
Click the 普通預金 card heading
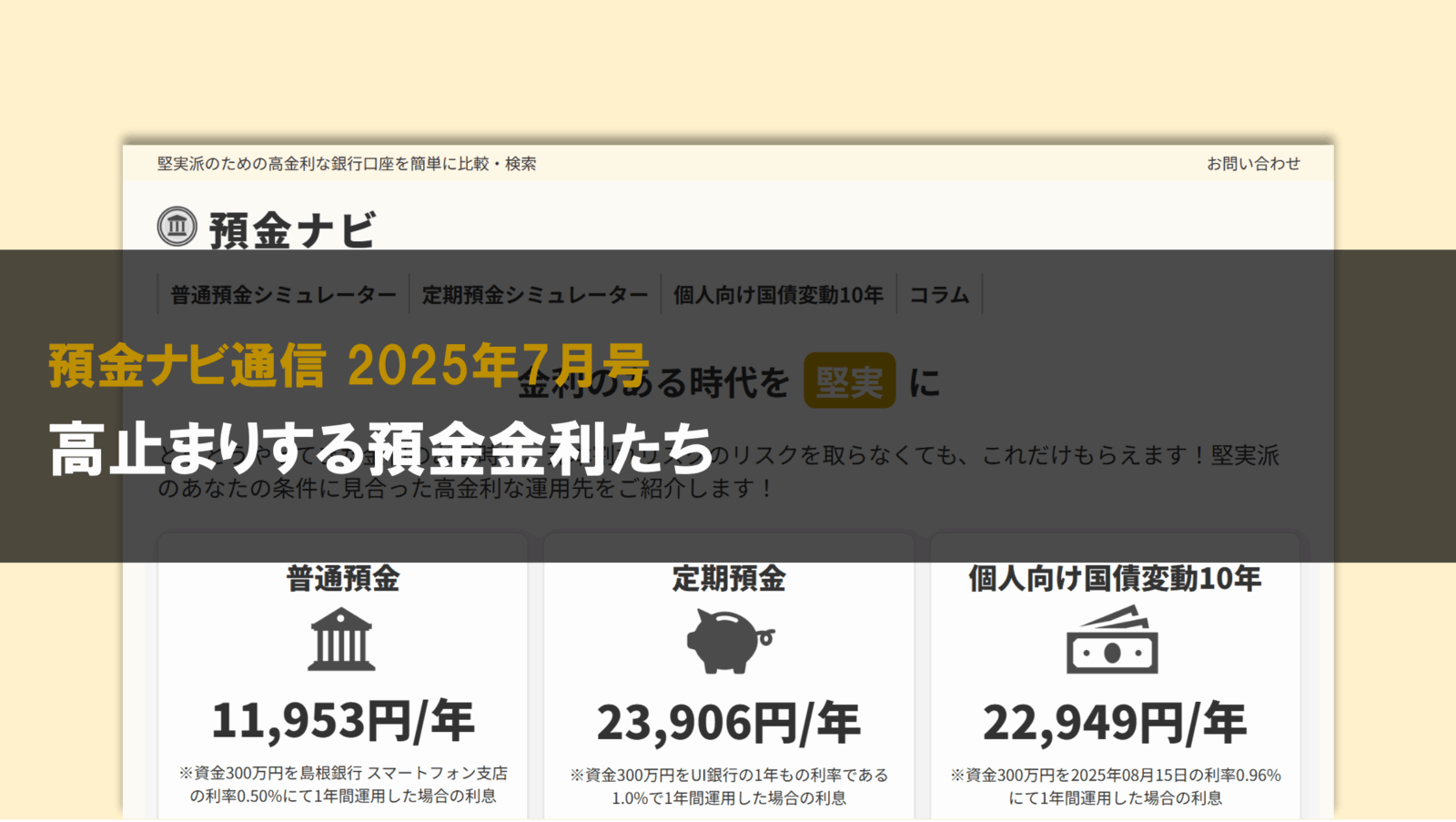342,579
